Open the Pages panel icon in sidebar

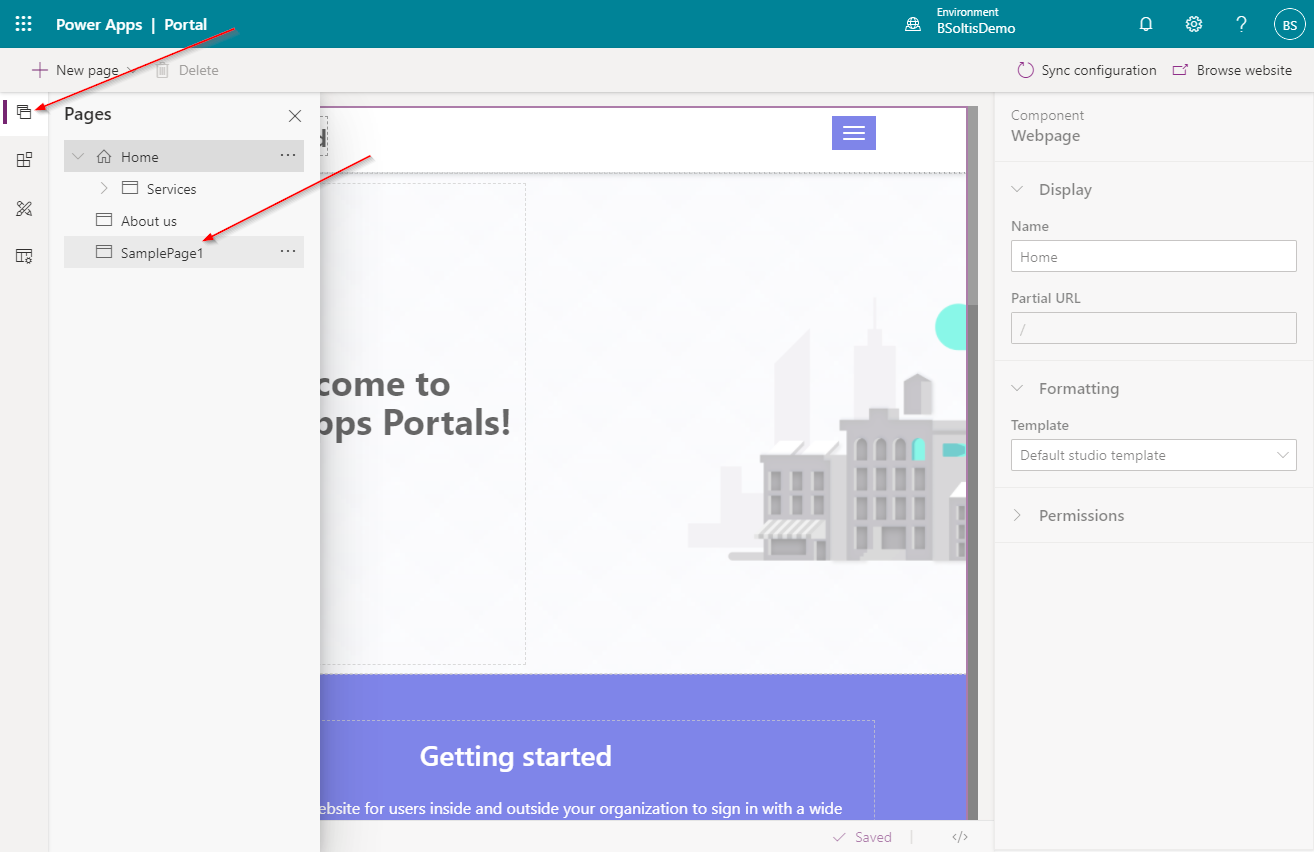pos(23,113)
